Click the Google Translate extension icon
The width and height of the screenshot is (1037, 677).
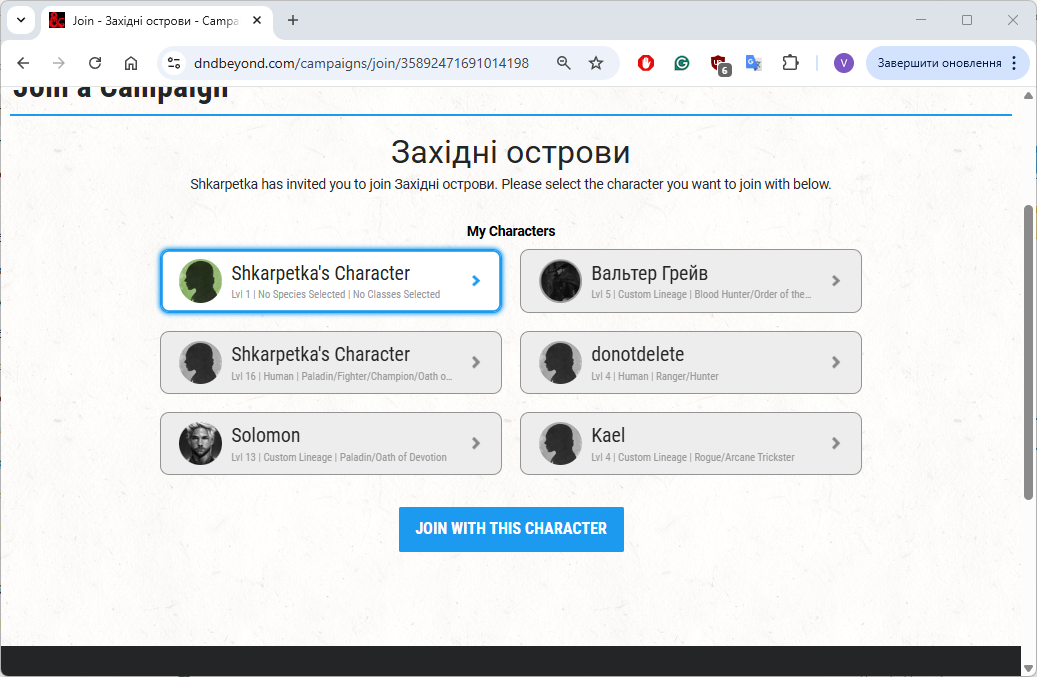coord(754,63)
